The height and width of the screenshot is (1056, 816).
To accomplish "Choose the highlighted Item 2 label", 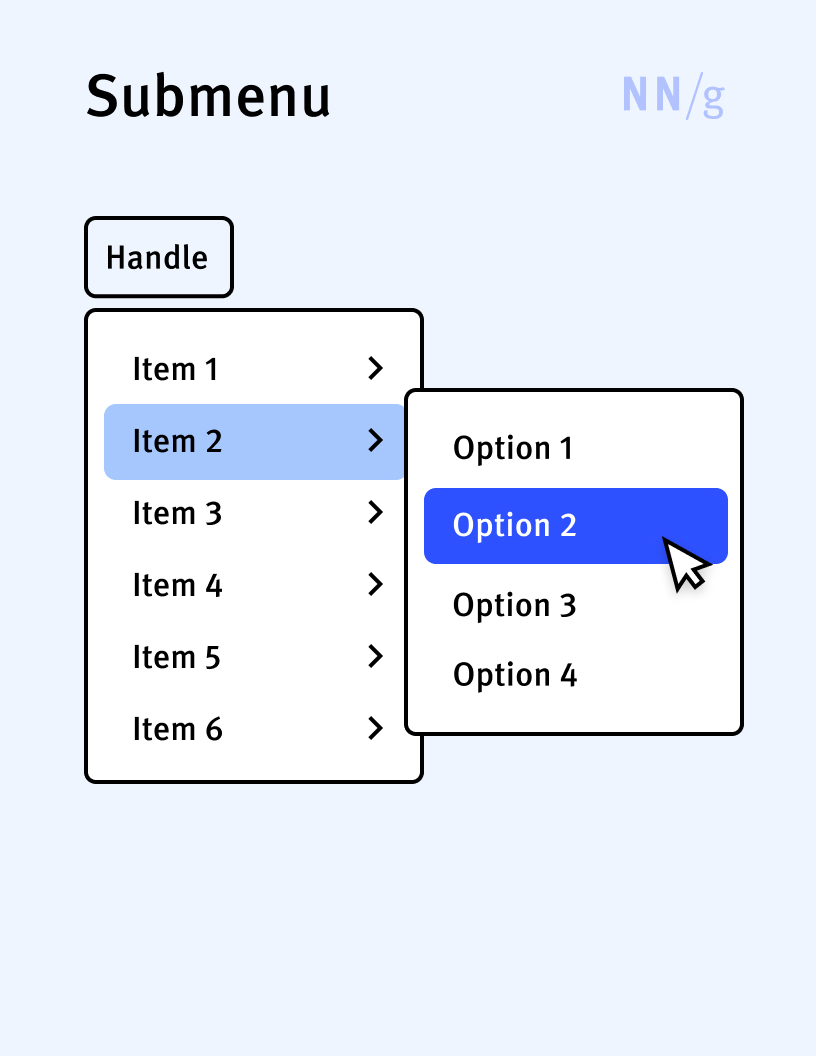I will point(177,441).
